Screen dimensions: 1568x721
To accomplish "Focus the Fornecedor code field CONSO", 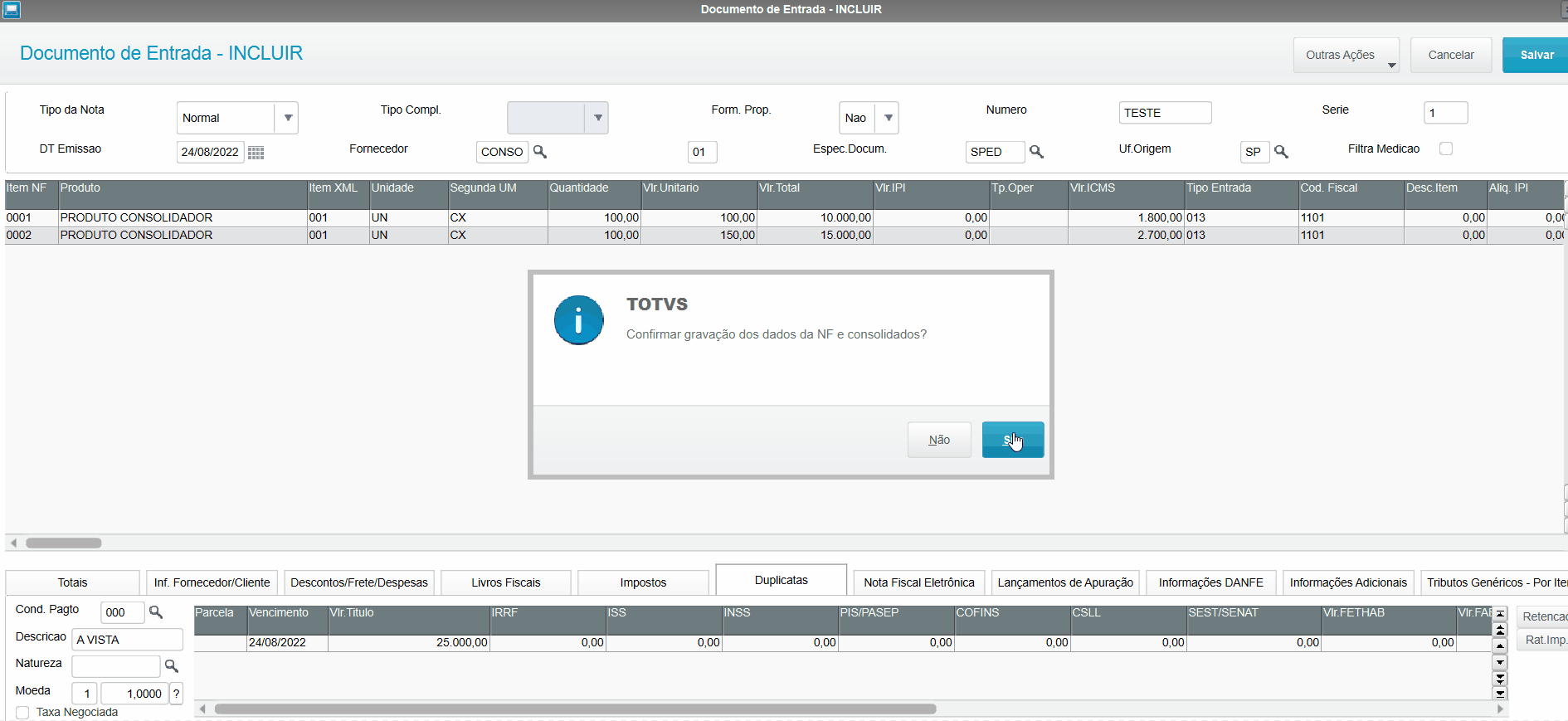I will [x=502, y=152].
